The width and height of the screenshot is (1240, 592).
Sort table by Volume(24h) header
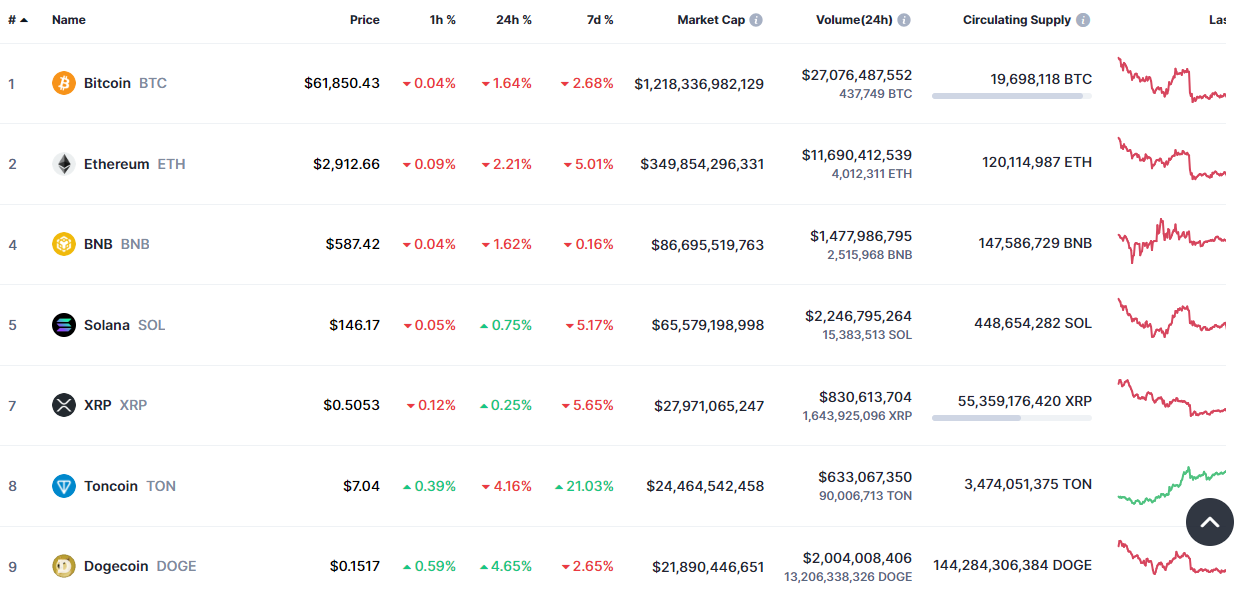tap(854, 20)
